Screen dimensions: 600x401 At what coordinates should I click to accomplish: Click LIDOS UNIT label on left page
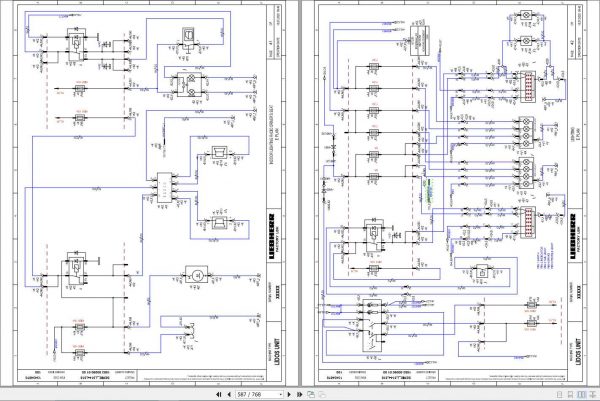coord(277,352)
